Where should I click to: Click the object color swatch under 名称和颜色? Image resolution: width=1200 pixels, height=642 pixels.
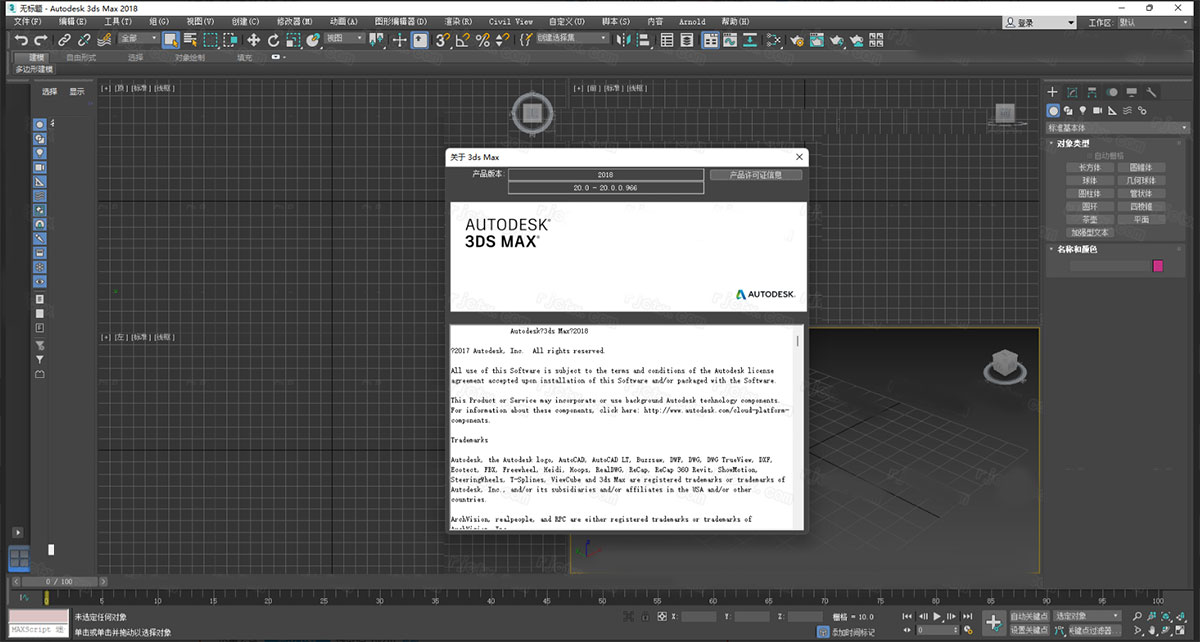point(1158,265)
